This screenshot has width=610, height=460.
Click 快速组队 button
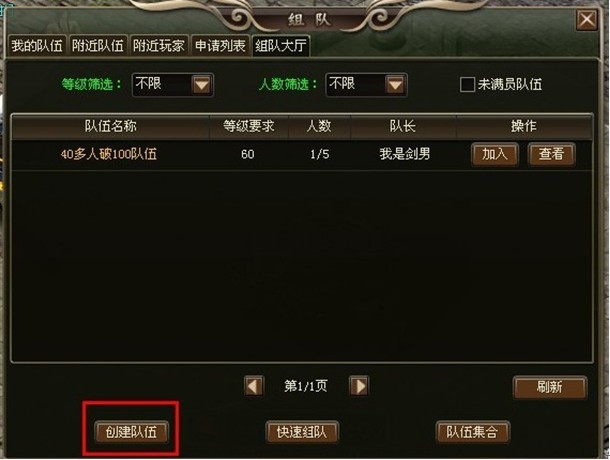[301, 432]
